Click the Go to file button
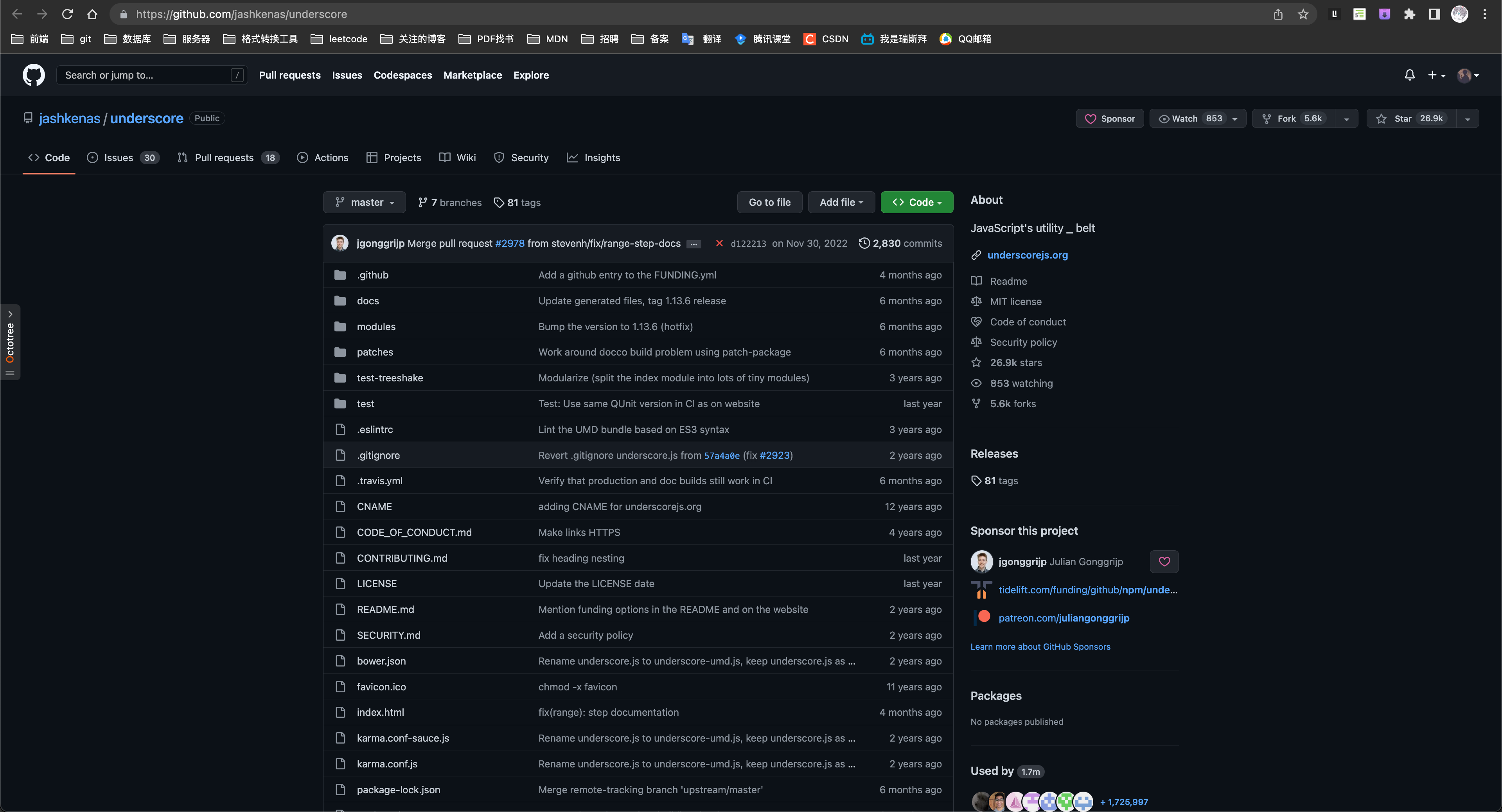The width and height of the screenshot is (1502, 812). point(769,202)
